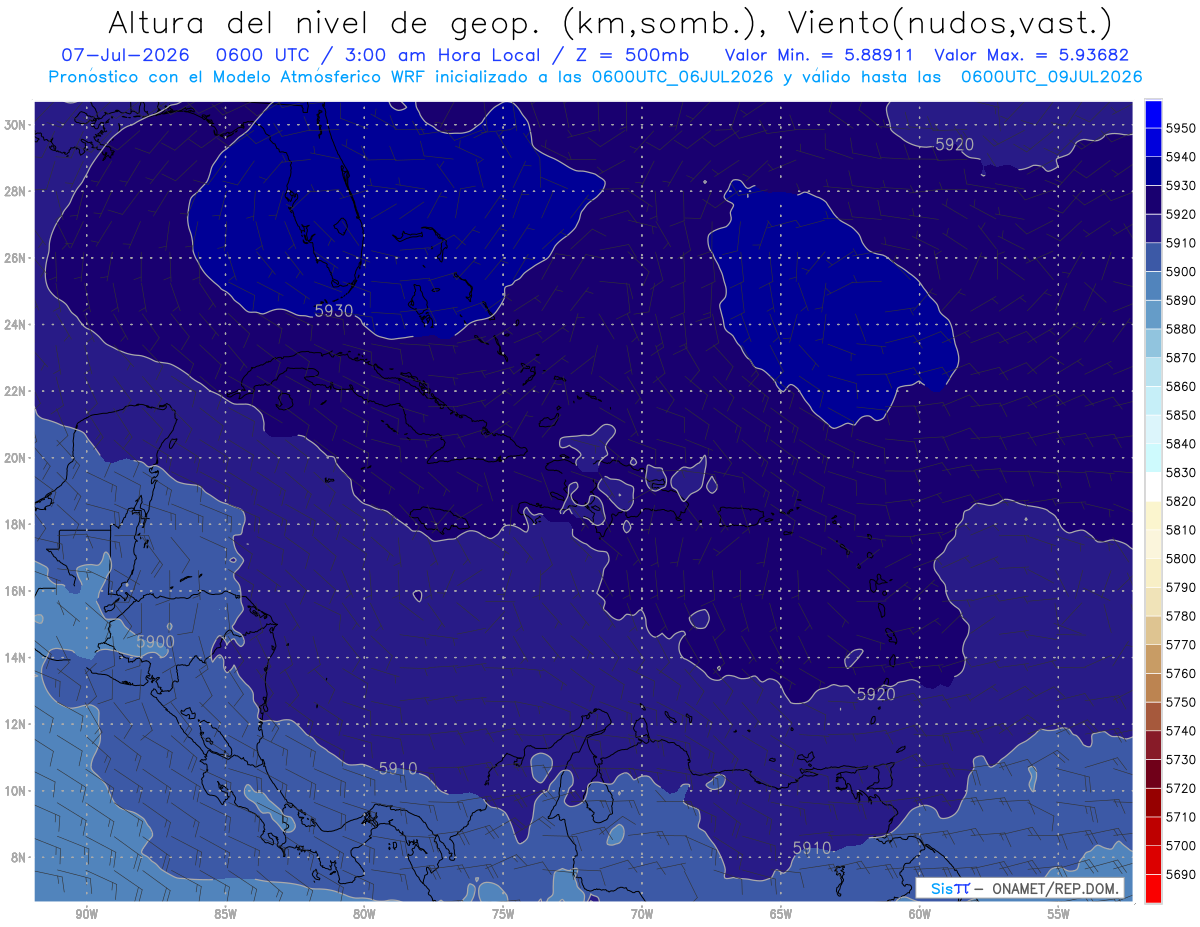Click the 5920 contour label near 13N
This screenshot has height=927, width=1200.
coord(876,694)
